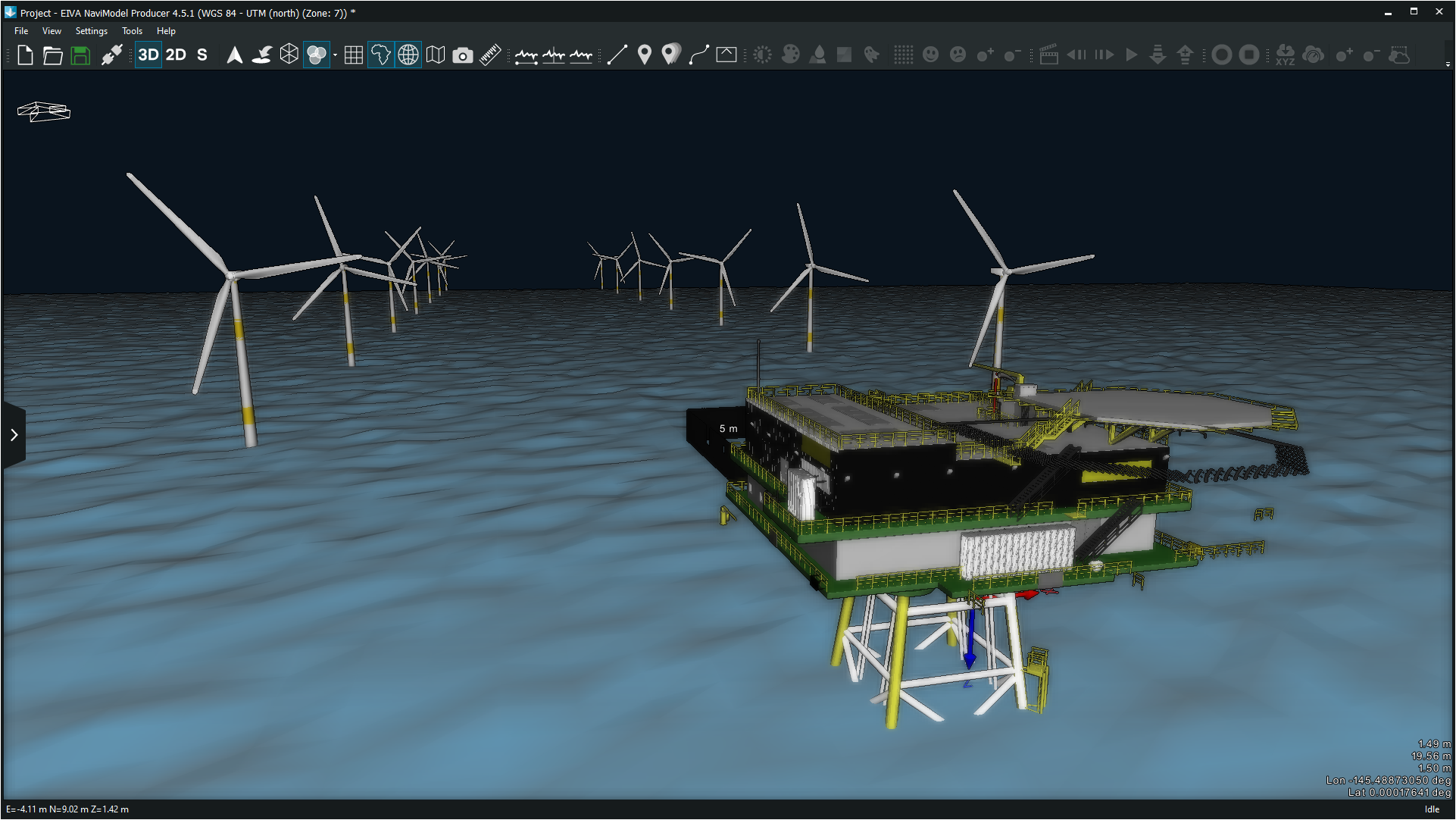Image resolution: width=1456 pixels, height=820 pixels.
Task: Click the north arrow icon
Action: 235,55
